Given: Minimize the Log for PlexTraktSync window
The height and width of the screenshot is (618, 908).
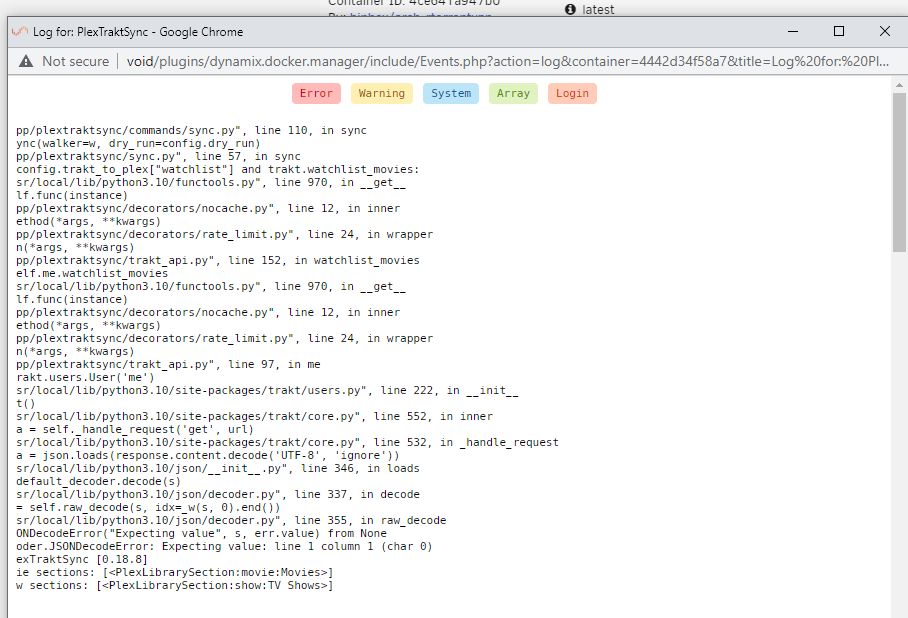Looking at the screenshot, I should pos(793,31).
